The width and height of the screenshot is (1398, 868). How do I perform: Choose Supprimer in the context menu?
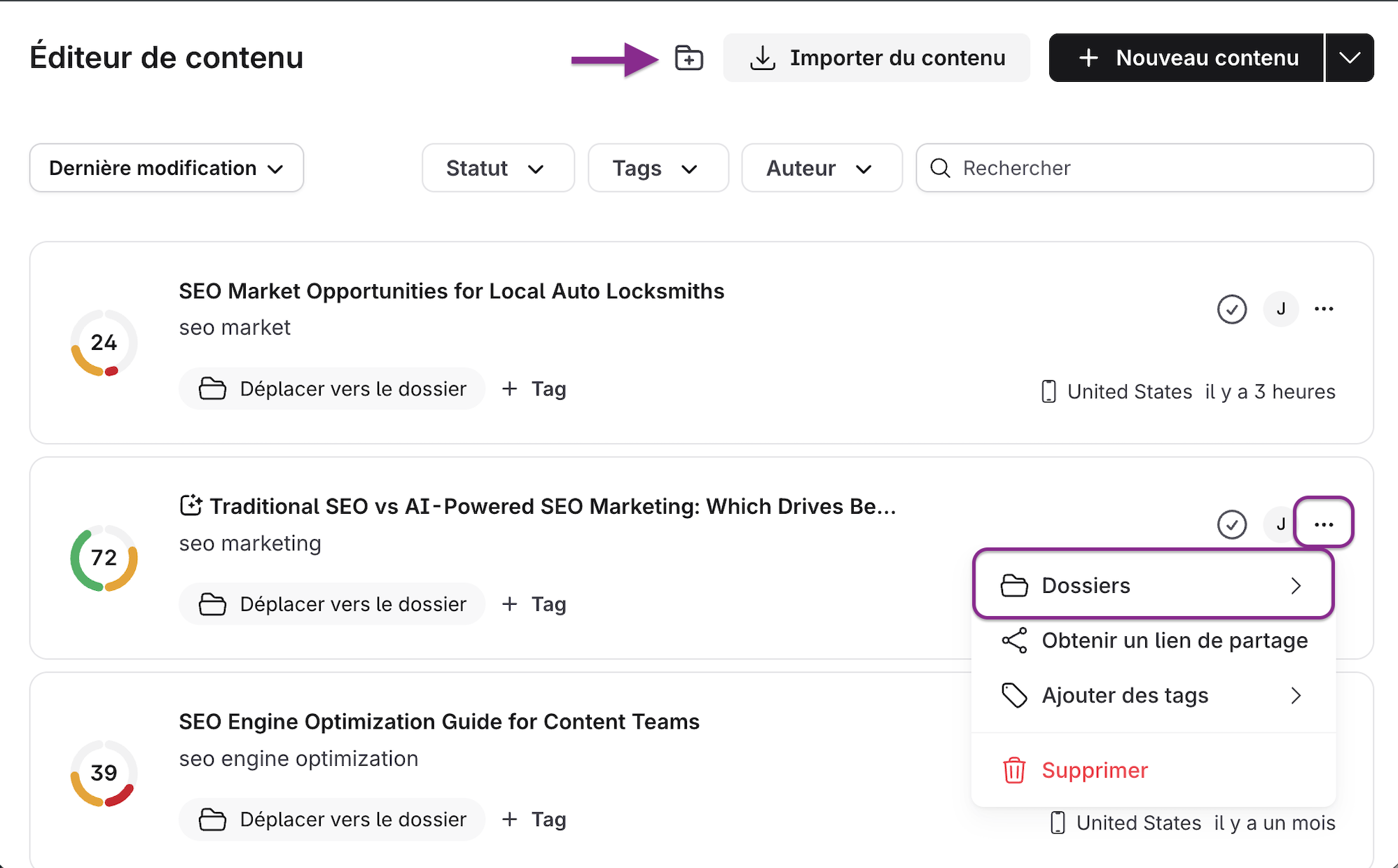1153,770
